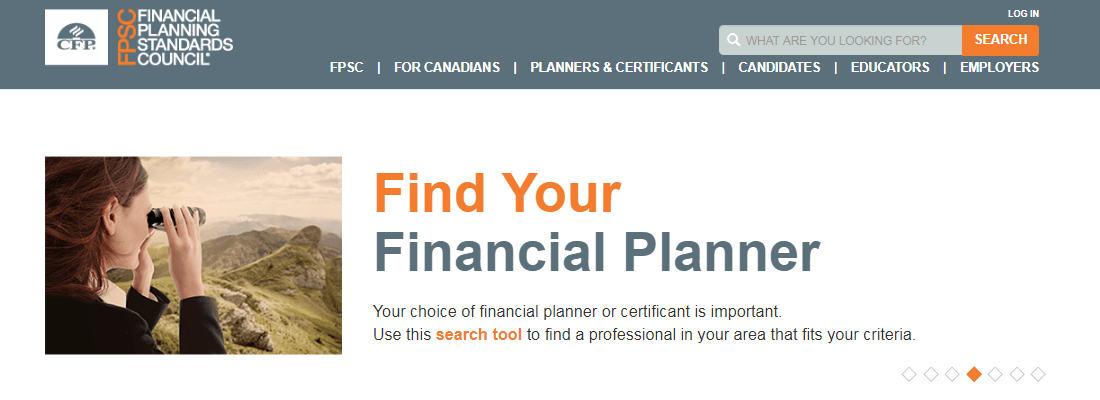Select the first carousel diamond indicator
The width and height of the screenshot is (1100, 400).
tap(908, 374)
